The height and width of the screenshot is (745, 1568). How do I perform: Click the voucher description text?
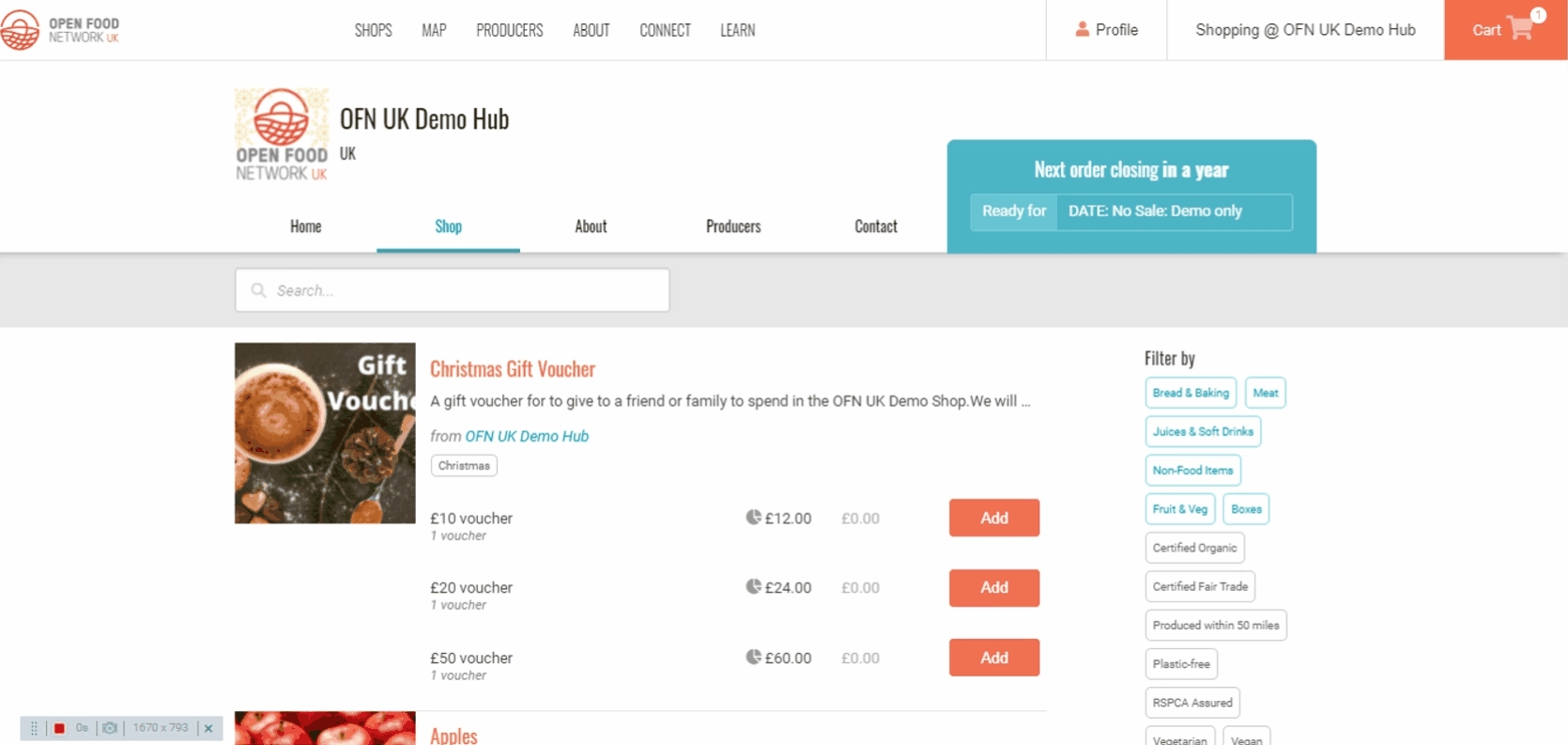730,401
